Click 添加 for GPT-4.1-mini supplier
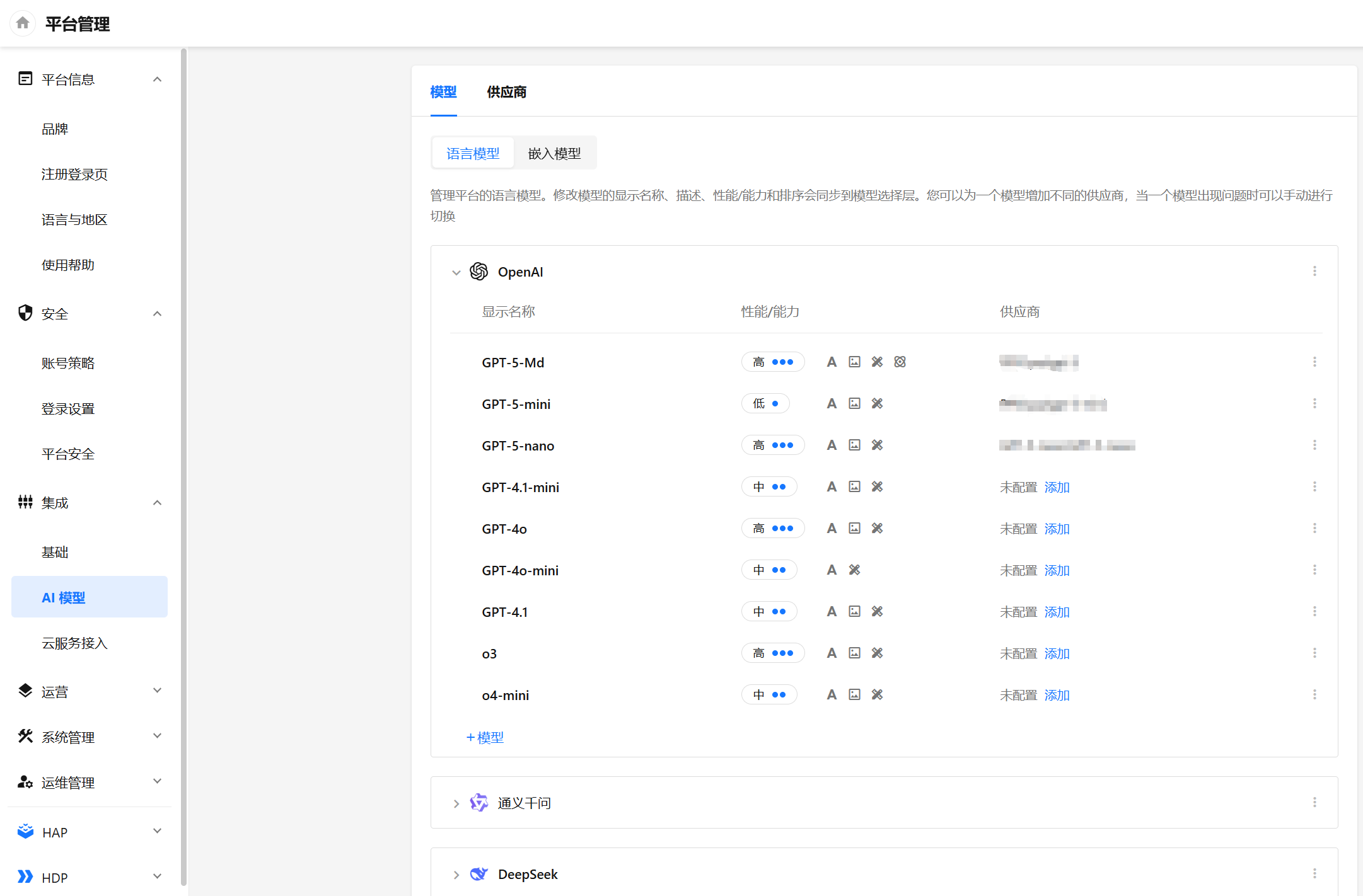 (x=1057, y=487)
